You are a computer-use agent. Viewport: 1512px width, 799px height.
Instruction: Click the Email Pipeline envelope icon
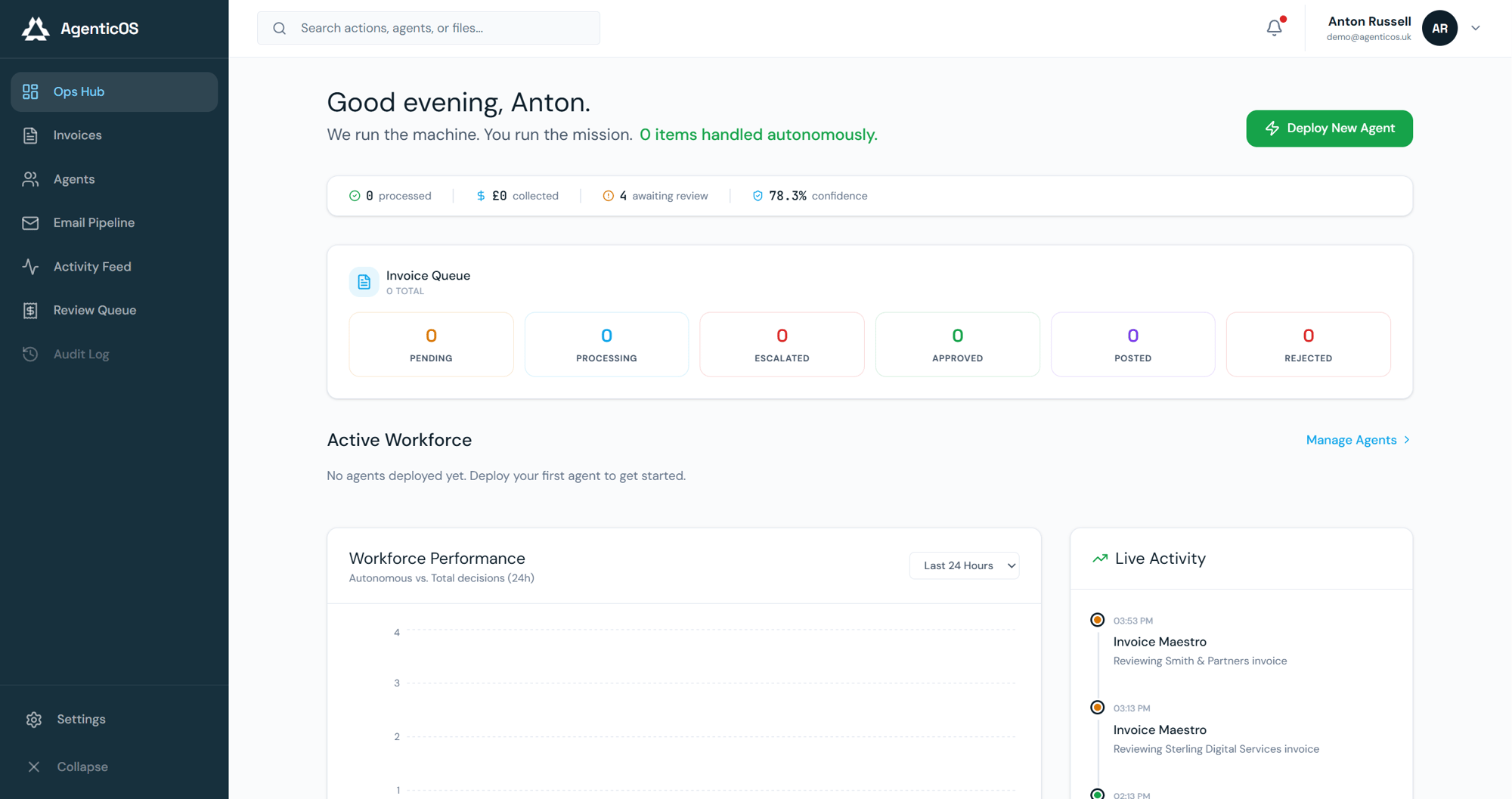click(30, 223)
